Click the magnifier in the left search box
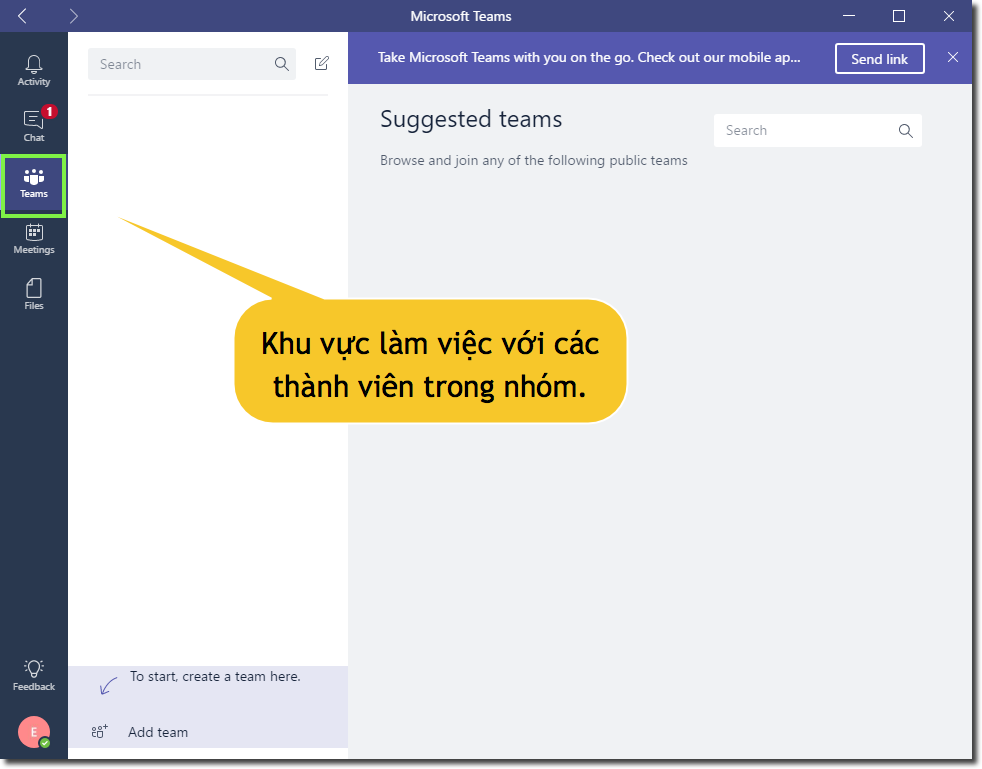The height and width of the screenshot is (769, 982). (x=281, y=63)
